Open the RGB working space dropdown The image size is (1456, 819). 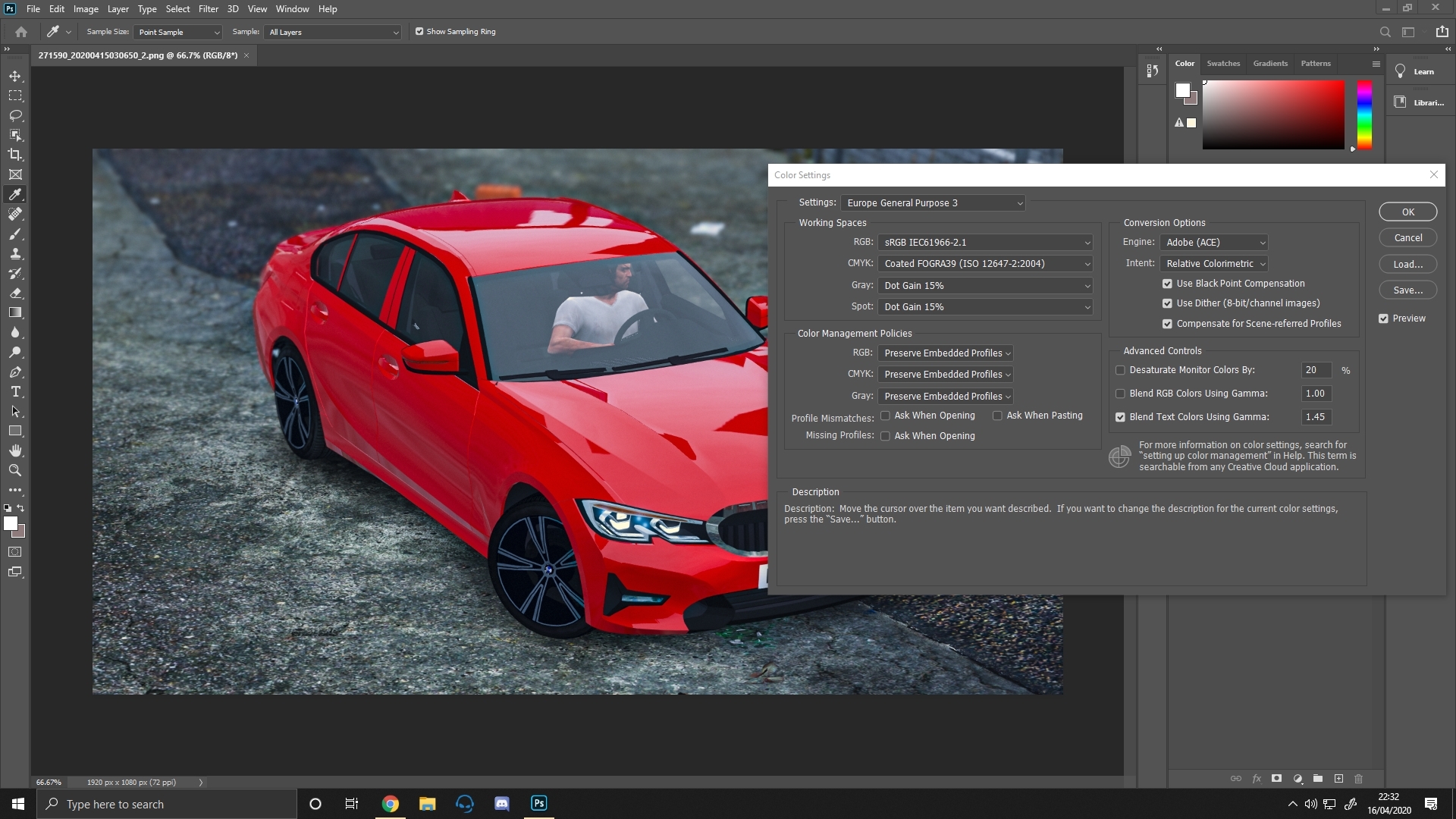coord(985,243)
